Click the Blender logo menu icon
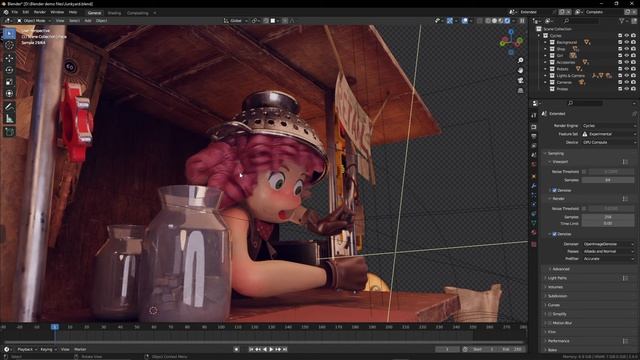 click(x=6, y=12)
